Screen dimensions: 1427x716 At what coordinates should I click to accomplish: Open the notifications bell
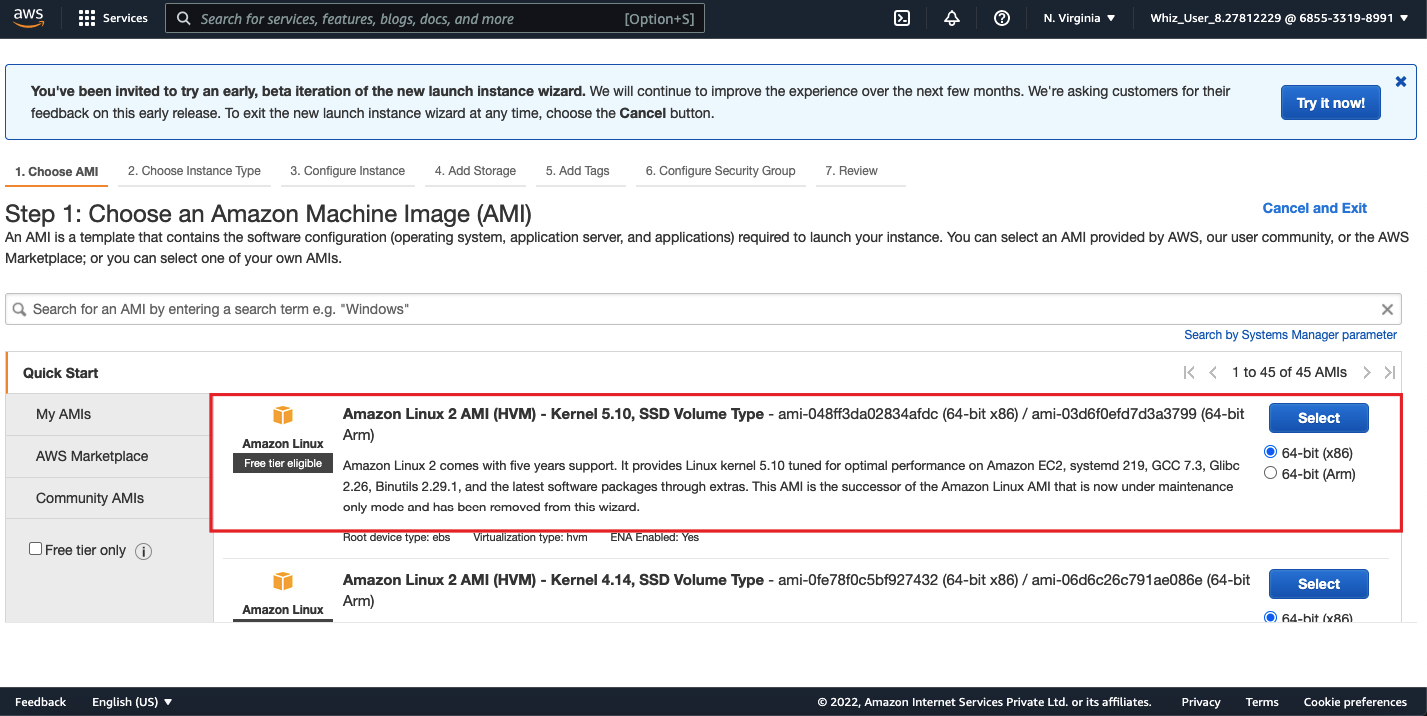[x=952, y=18]
